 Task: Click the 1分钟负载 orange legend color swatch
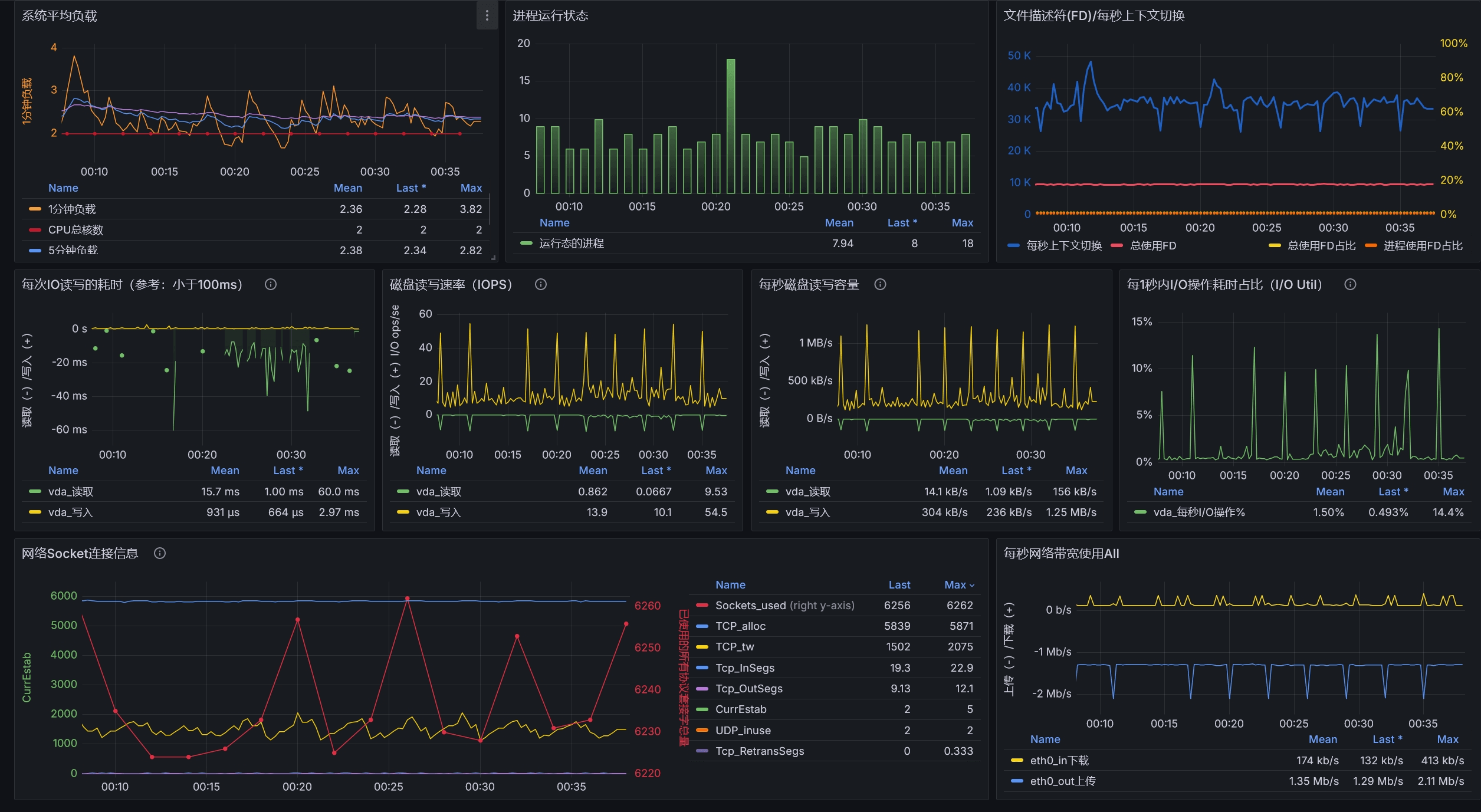(x=35, y=209)
